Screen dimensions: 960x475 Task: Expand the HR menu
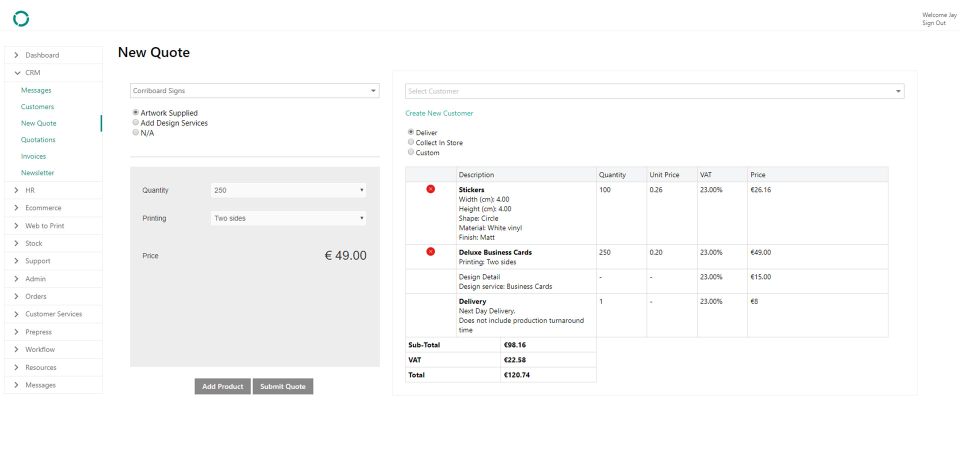[x=53, y=190]
